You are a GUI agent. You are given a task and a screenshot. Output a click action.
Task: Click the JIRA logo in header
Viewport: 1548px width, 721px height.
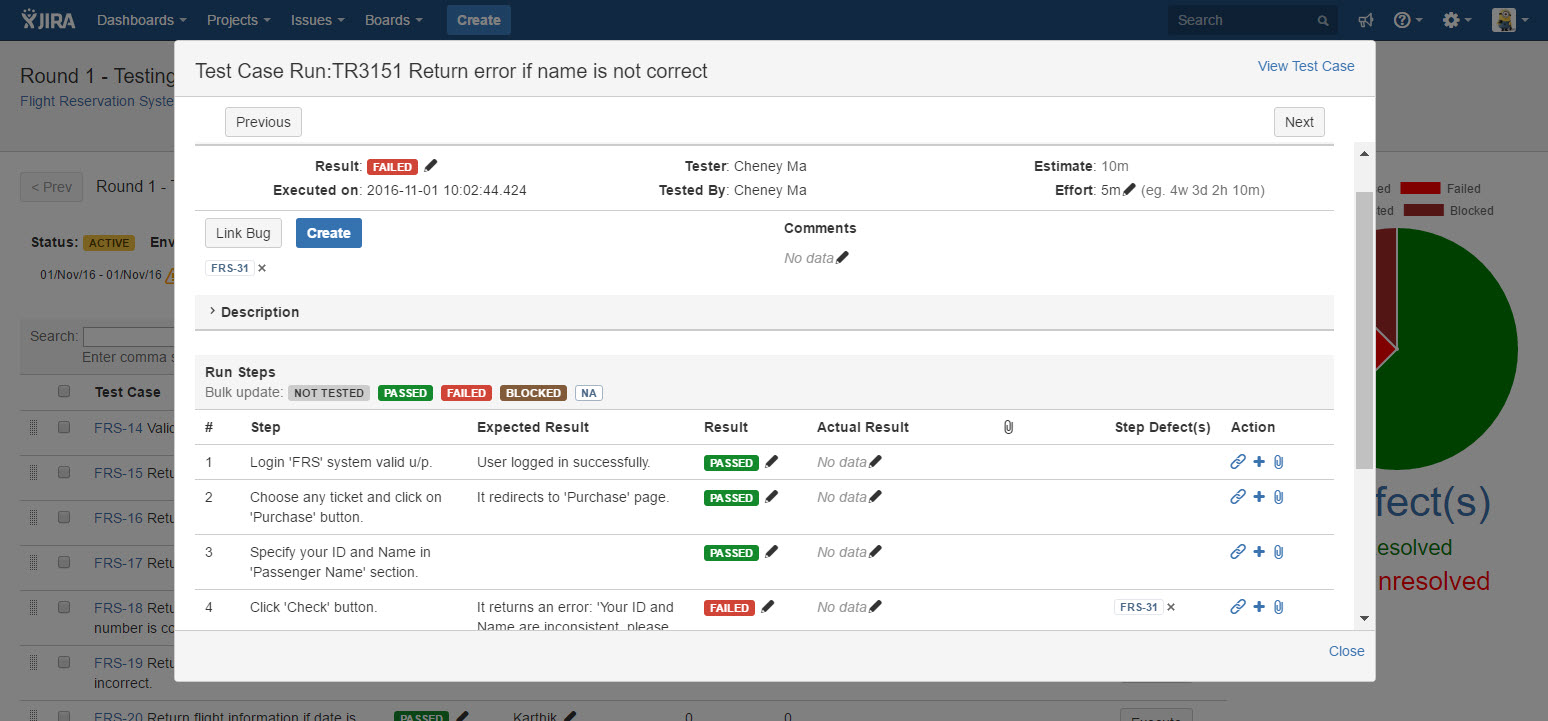(x=49, y=19)
